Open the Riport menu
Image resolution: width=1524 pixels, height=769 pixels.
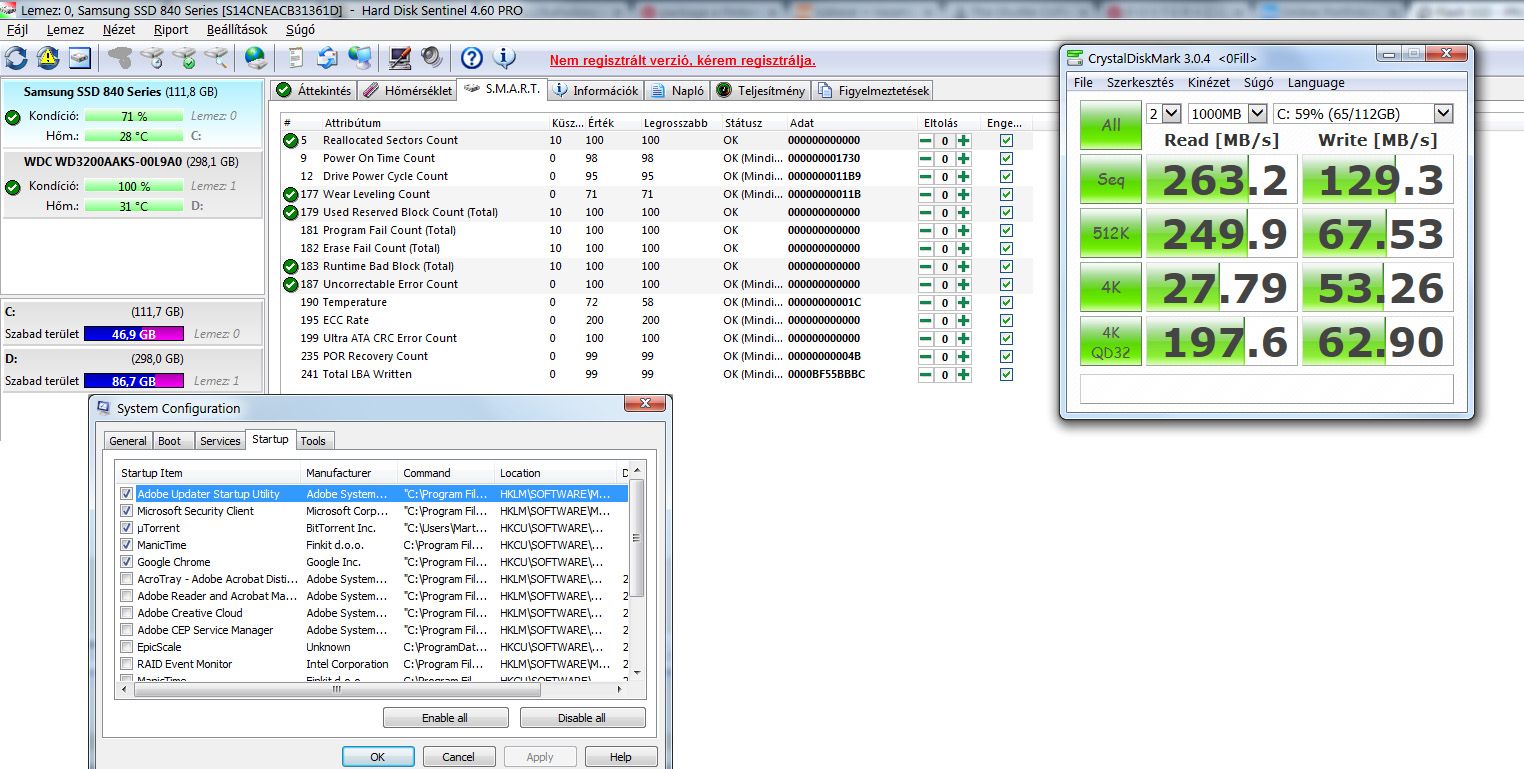pos(171,30)
